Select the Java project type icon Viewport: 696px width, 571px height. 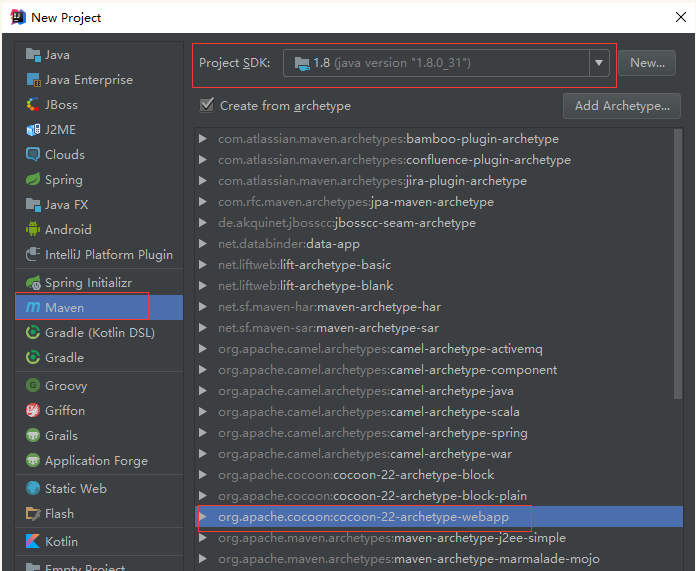pos(33,55)
